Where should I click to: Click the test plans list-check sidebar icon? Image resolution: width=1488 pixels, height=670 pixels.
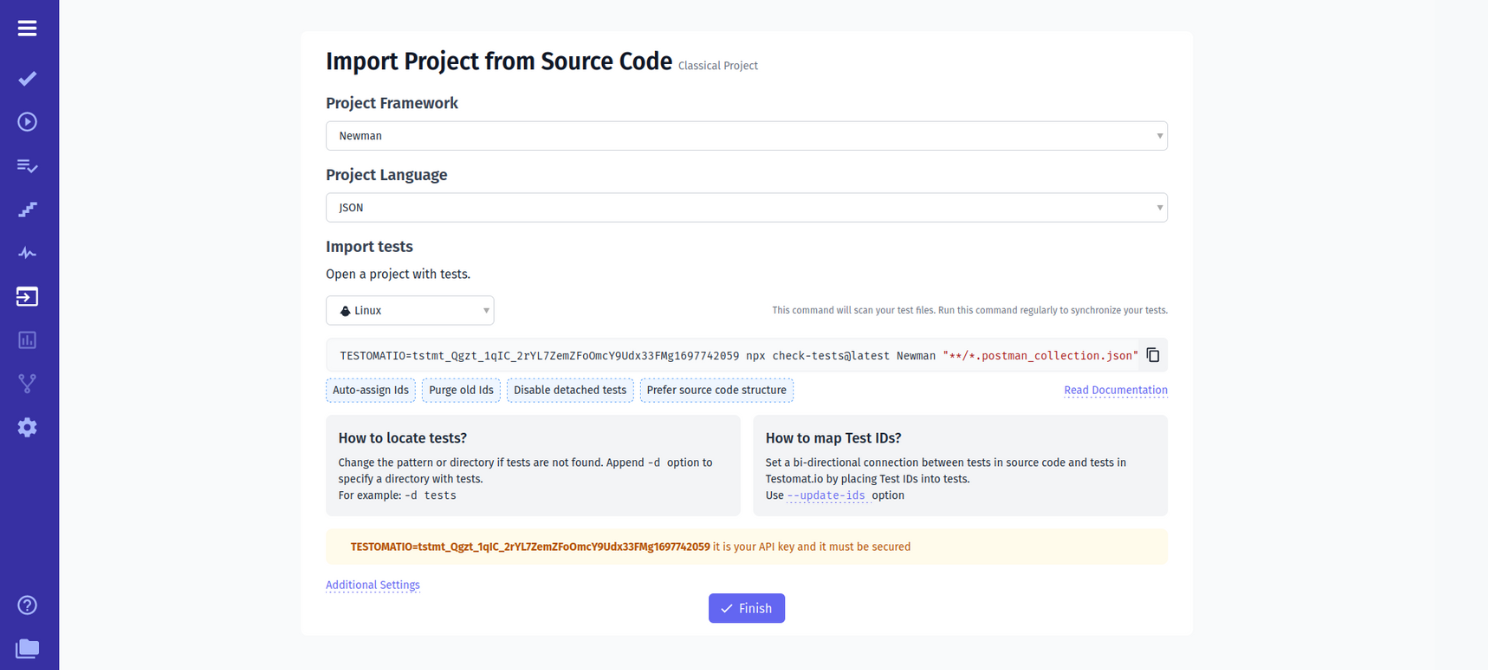coord(27,165)
